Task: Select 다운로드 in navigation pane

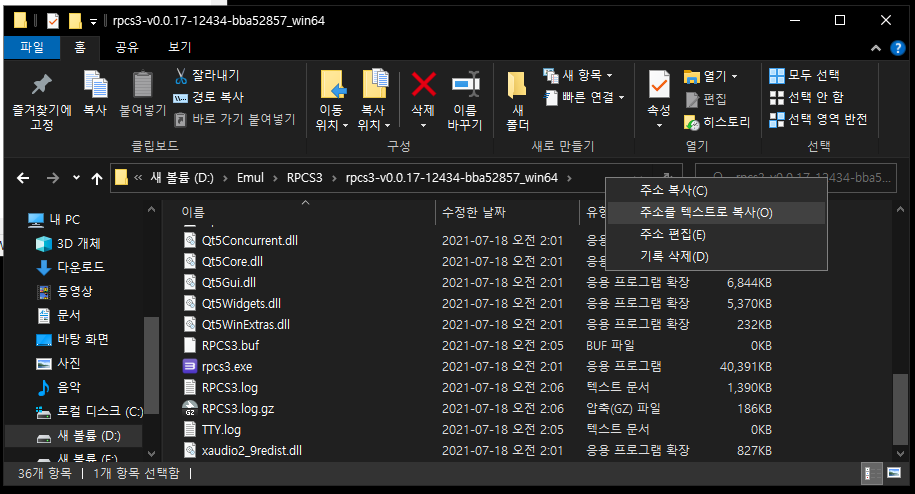Action: click(70, 268)
